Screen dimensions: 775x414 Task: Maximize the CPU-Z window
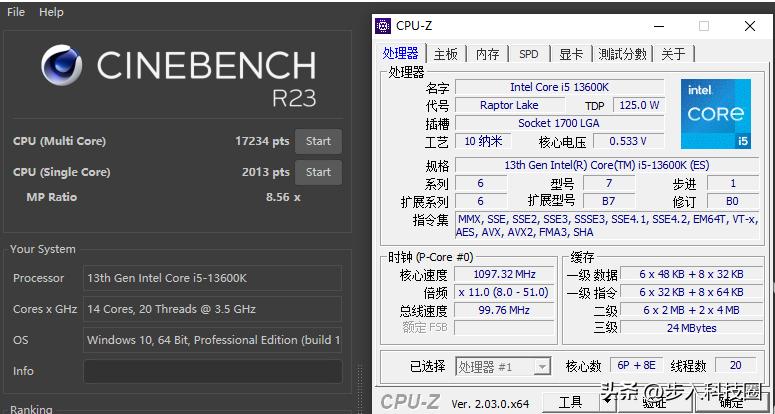704,26
